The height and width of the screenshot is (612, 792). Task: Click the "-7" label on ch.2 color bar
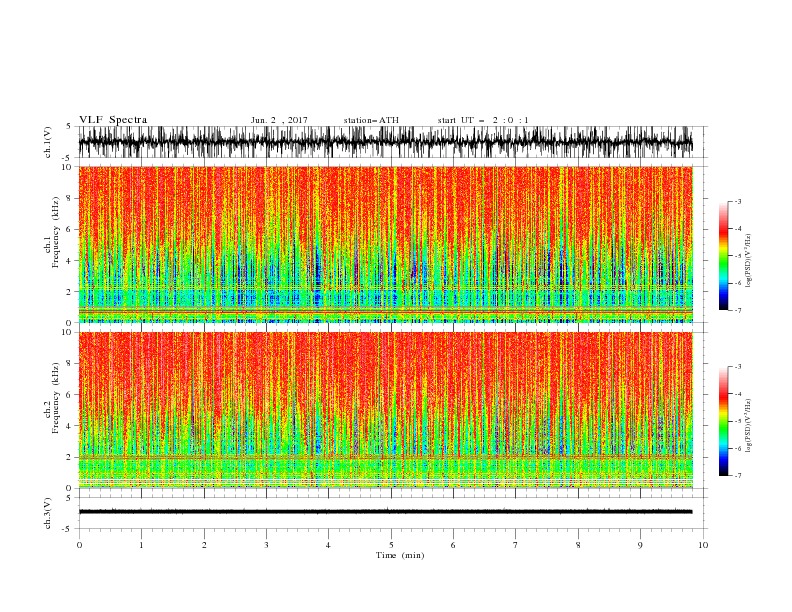[737, 475]
